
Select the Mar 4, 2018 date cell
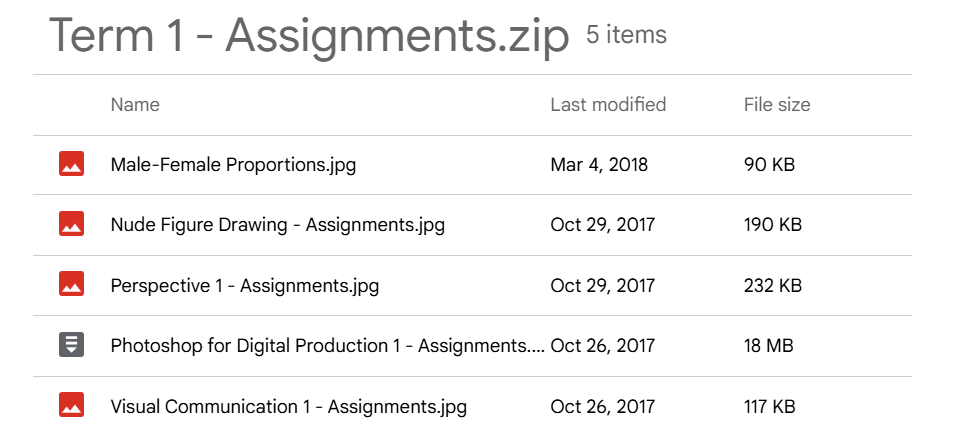point(599,165)
